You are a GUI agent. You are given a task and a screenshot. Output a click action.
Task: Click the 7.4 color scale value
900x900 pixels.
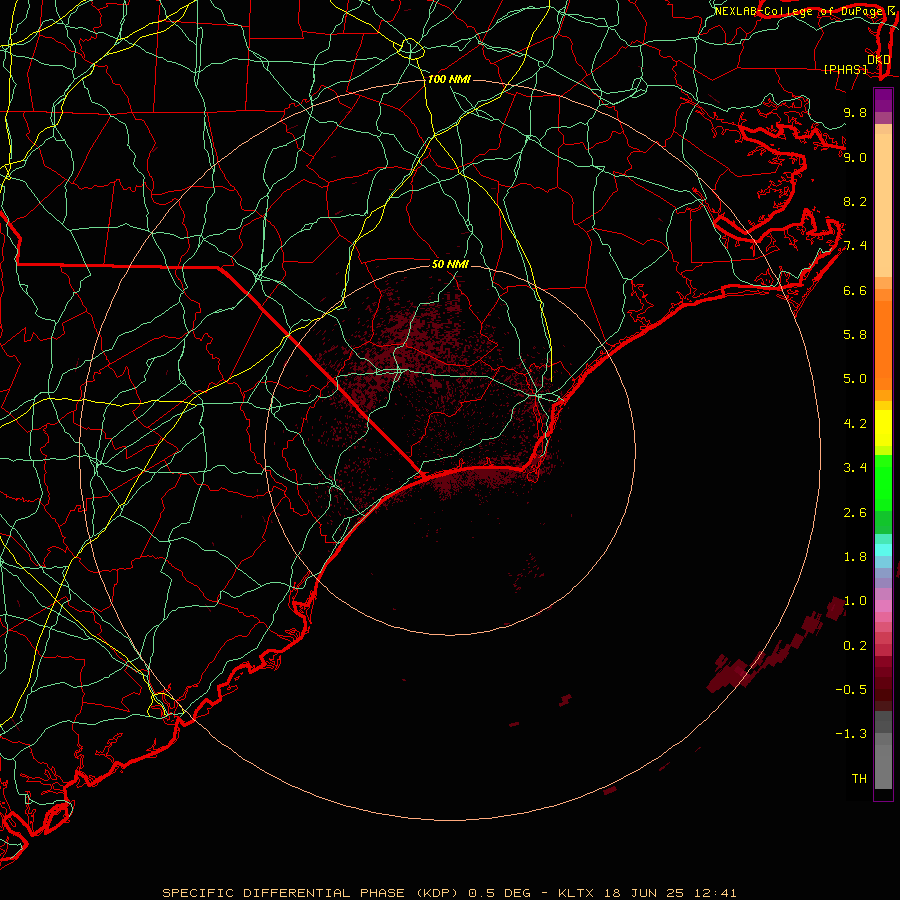[855, 246]
